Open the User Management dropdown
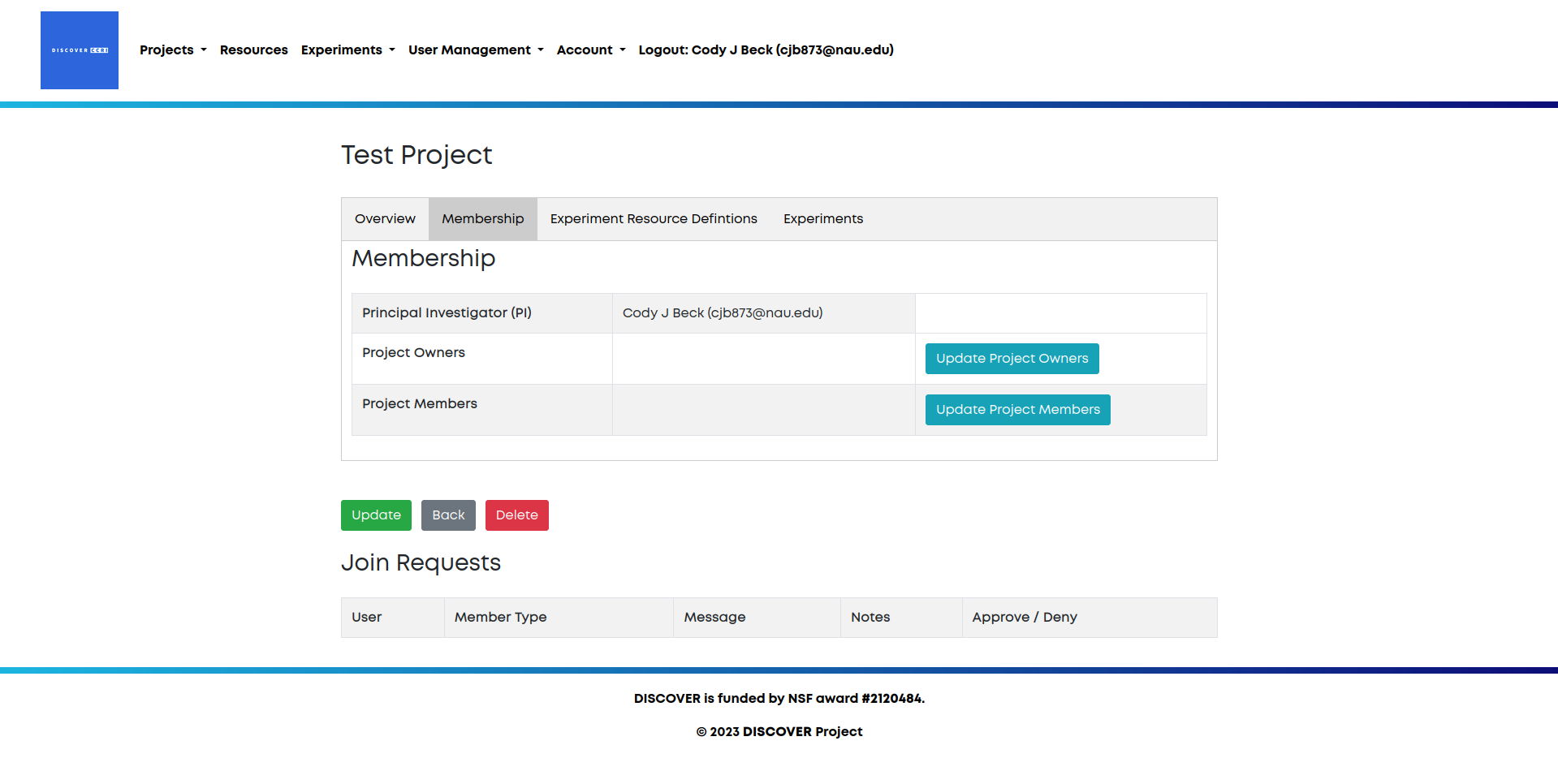This screenshot has height=784, width=1558. click(476, 50)
